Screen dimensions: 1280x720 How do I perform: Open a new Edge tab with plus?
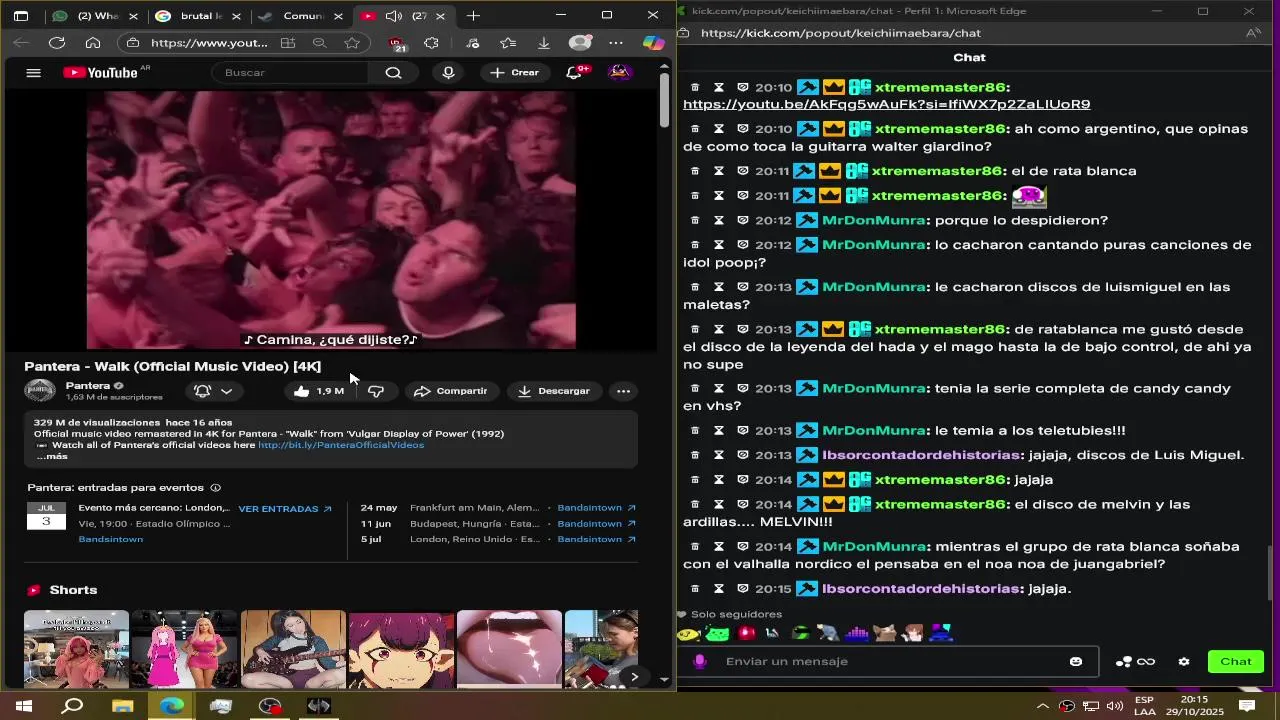(x=473, y=16)
